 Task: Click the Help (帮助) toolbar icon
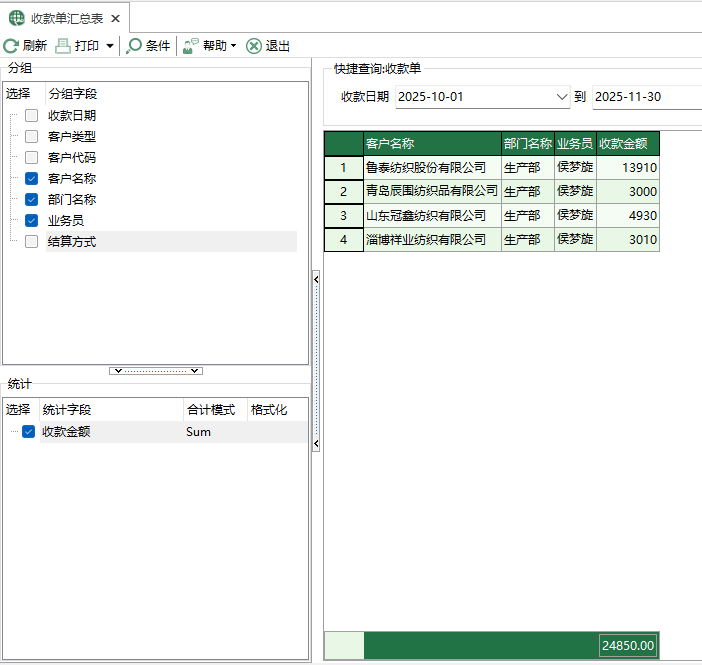pos(190,46)
